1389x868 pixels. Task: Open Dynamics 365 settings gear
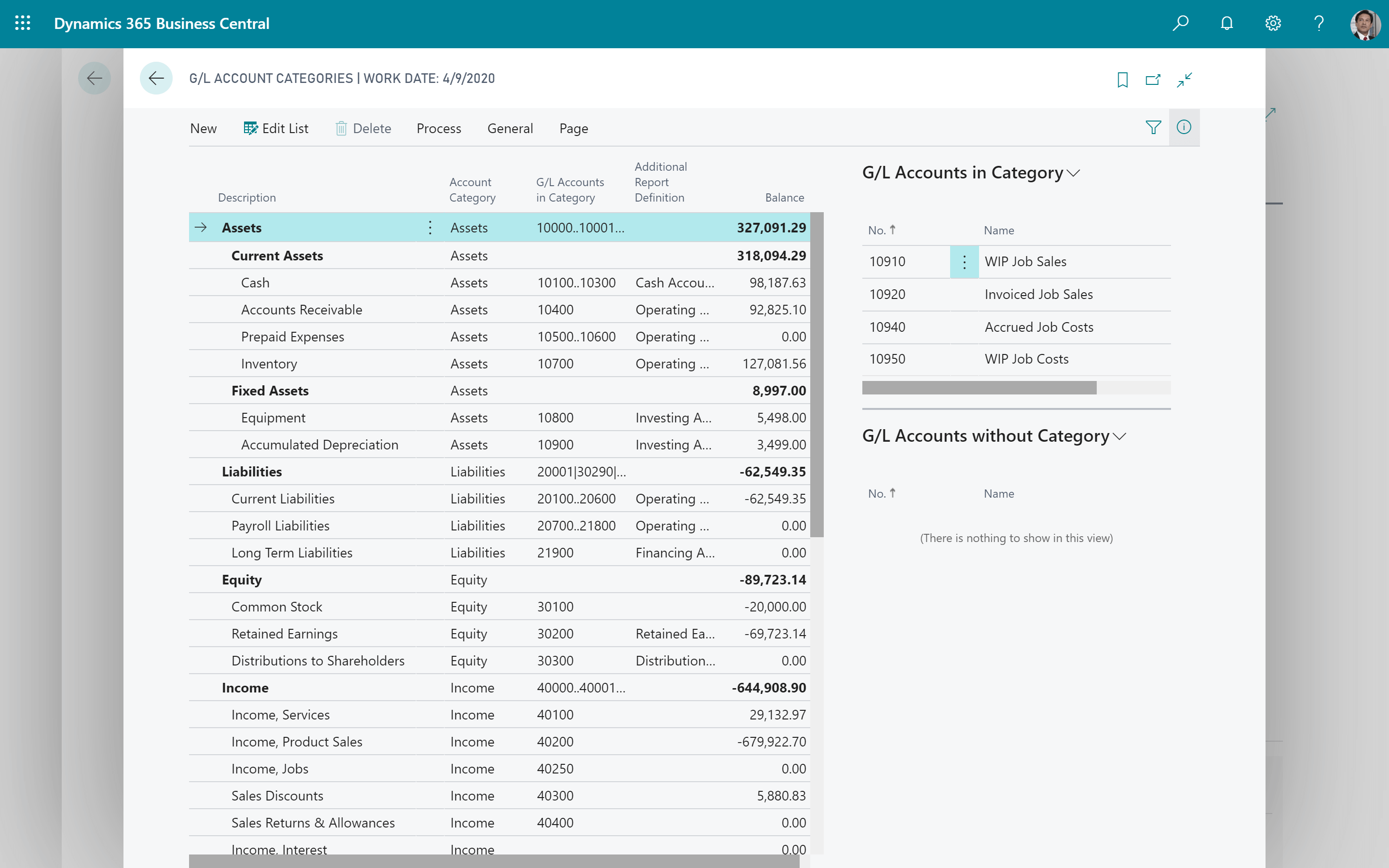point(1272,24)
